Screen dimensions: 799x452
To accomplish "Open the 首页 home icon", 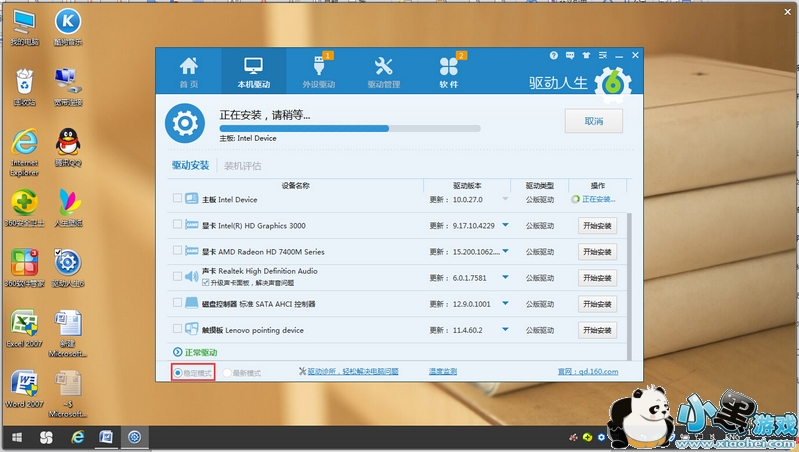I will [188, 71].
